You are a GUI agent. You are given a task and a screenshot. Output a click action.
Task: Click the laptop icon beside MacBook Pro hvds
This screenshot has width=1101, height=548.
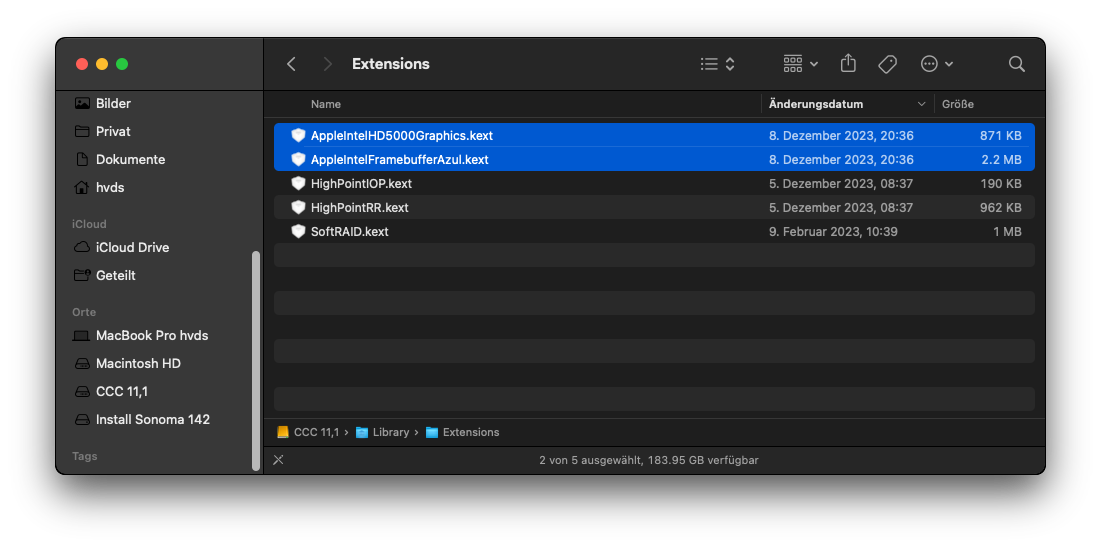[x=82, y=336]
